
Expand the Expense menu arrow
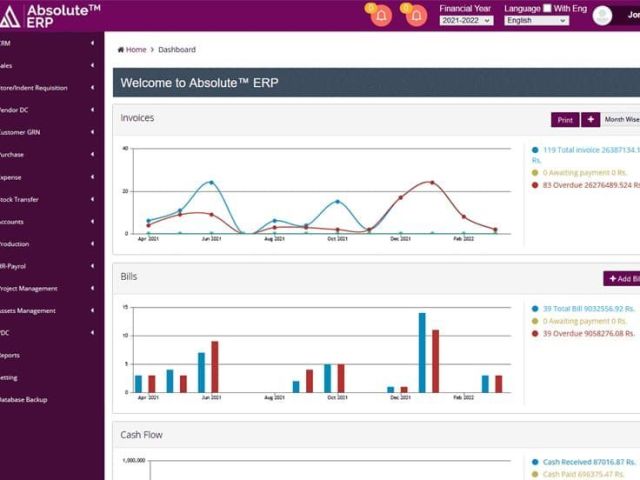[92, 177]
